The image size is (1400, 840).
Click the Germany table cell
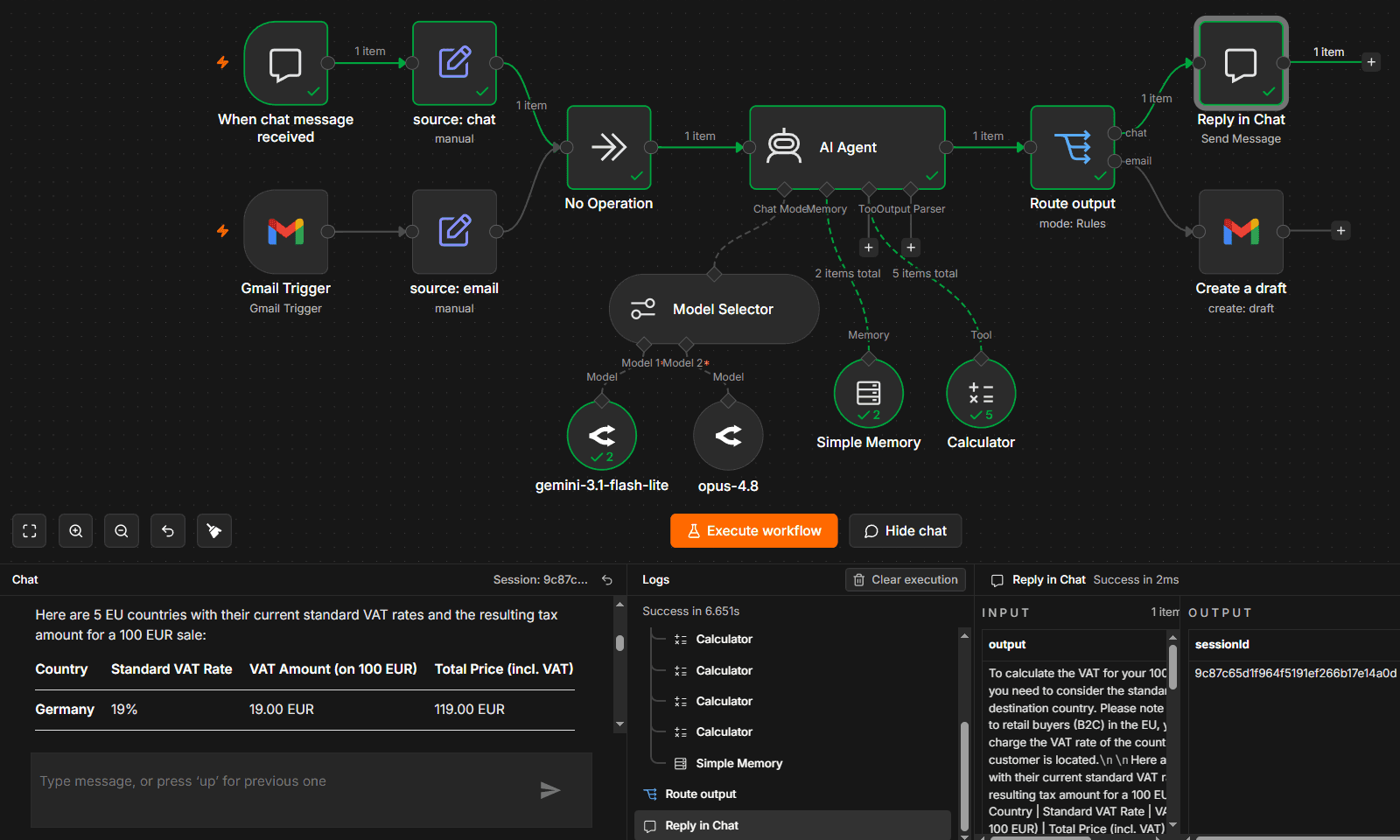tap(65, 710)
